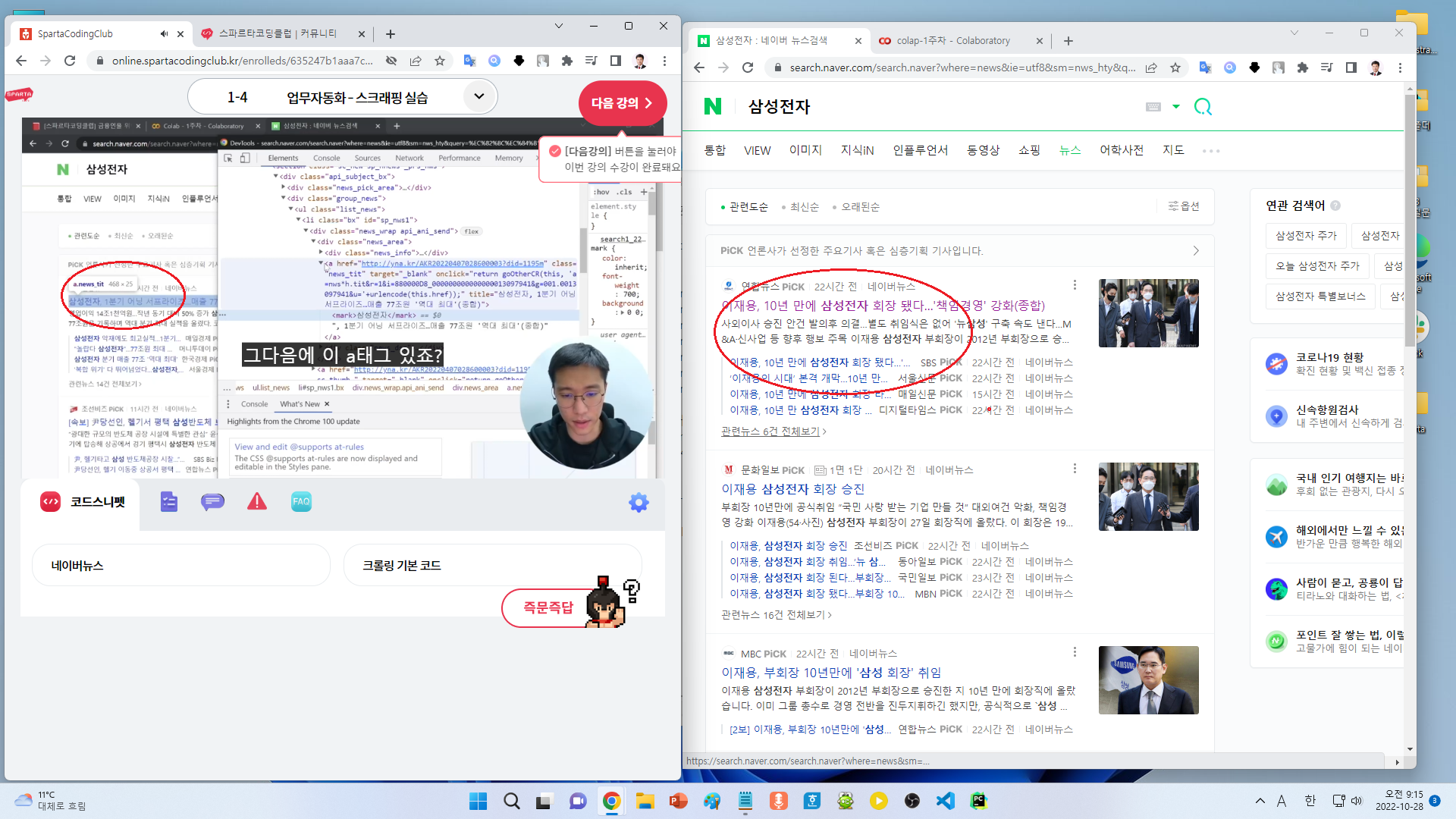Viewport: 1456px width, 819px height.
Task: Expand lecture selector dropdown 1-4
Action: [x=479, y=96]
